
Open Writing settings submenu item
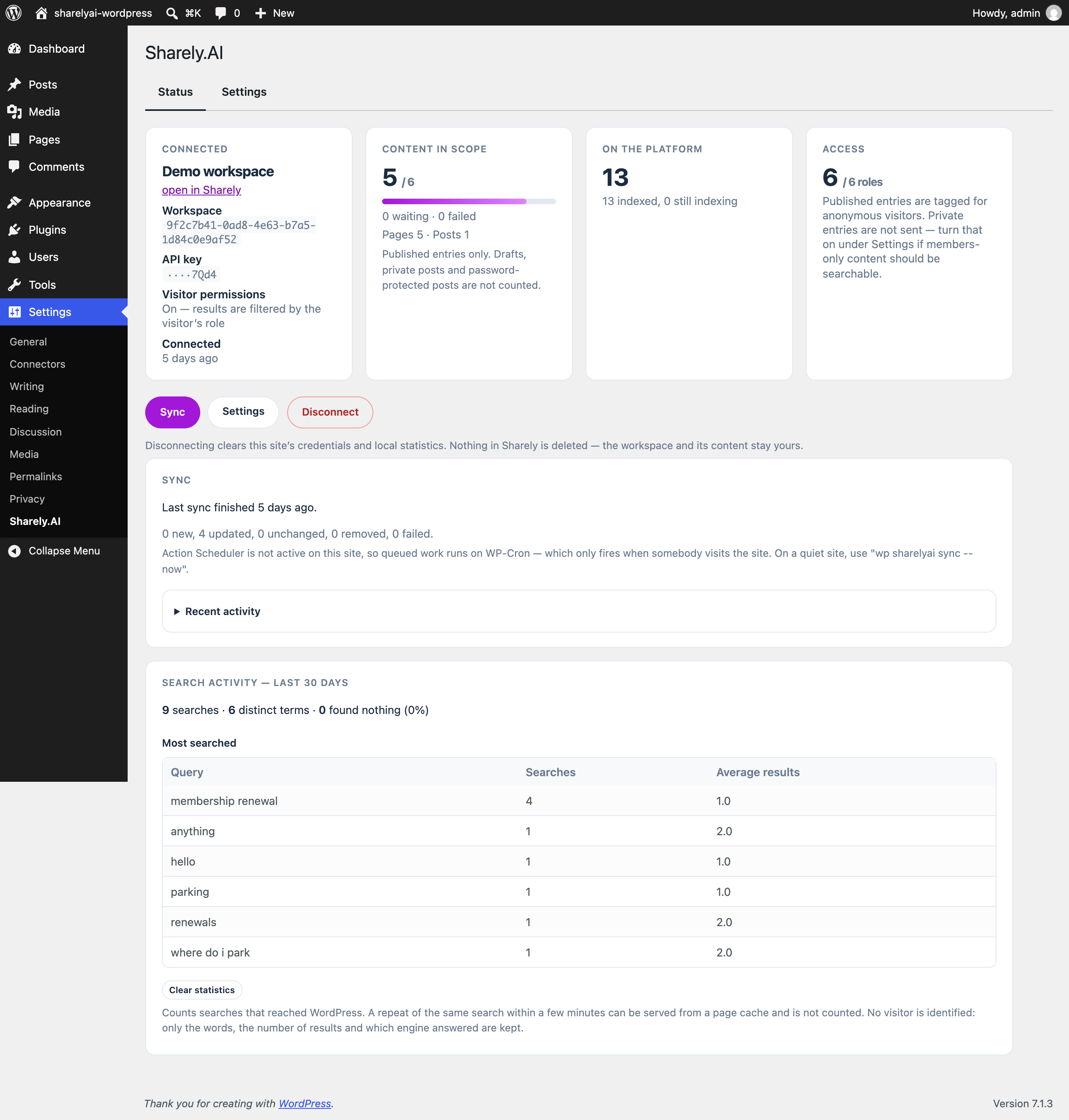click(26, 386)
